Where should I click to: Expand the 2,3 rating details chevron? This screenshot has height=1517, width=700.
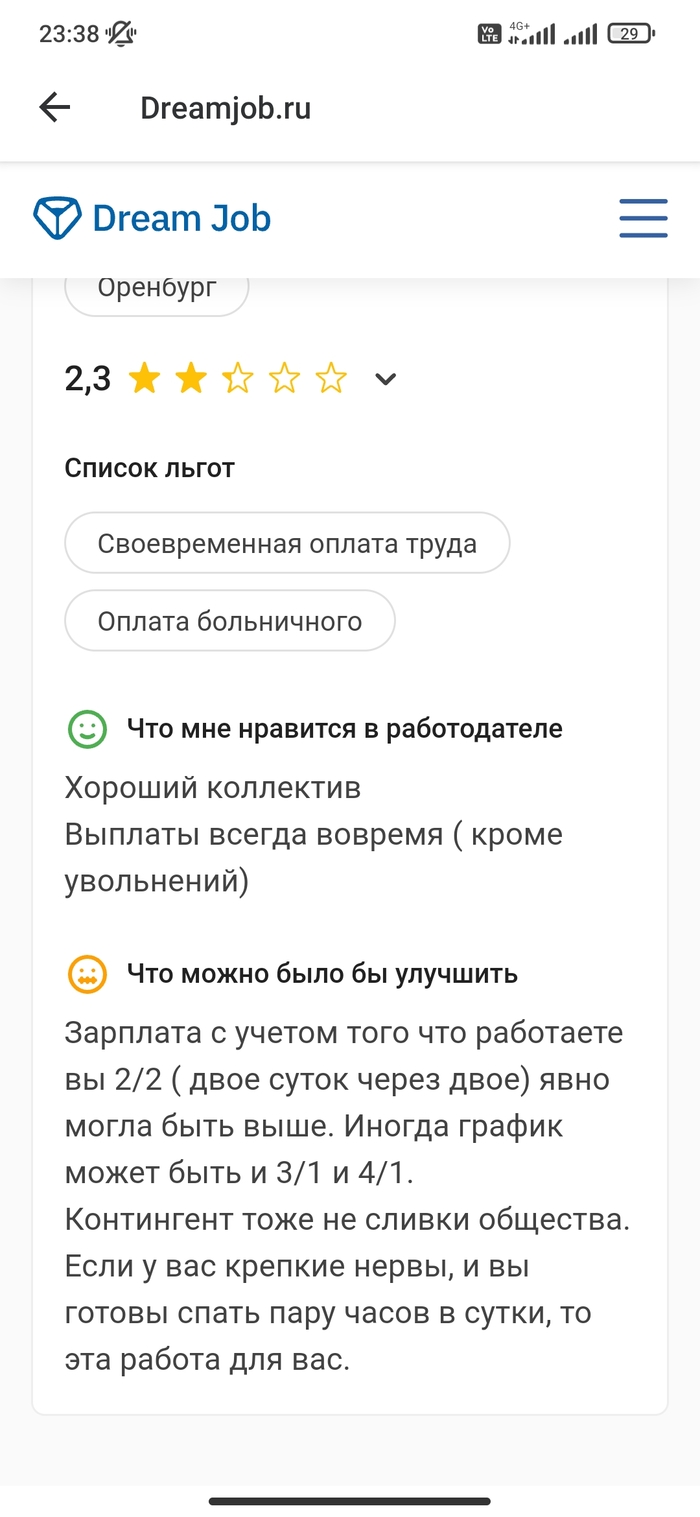pos(385,379)
